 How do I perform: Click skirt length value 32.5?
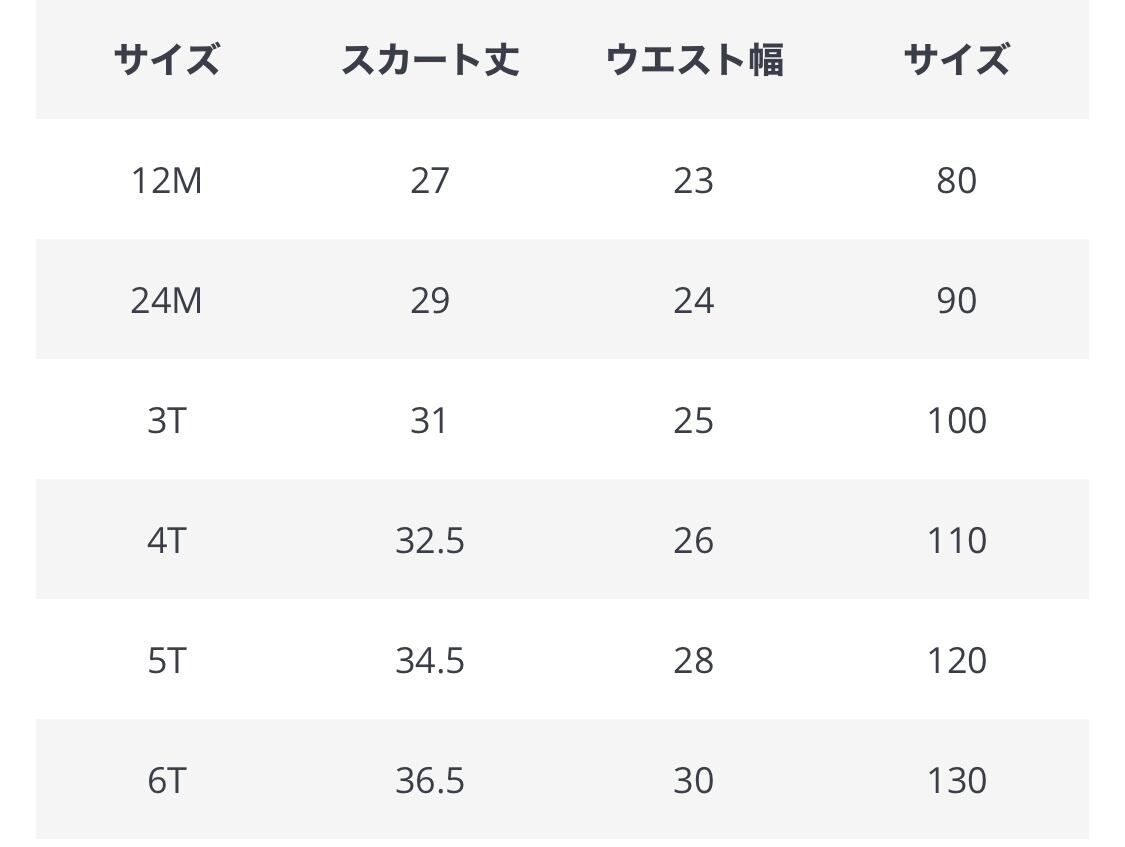point(430,541)
